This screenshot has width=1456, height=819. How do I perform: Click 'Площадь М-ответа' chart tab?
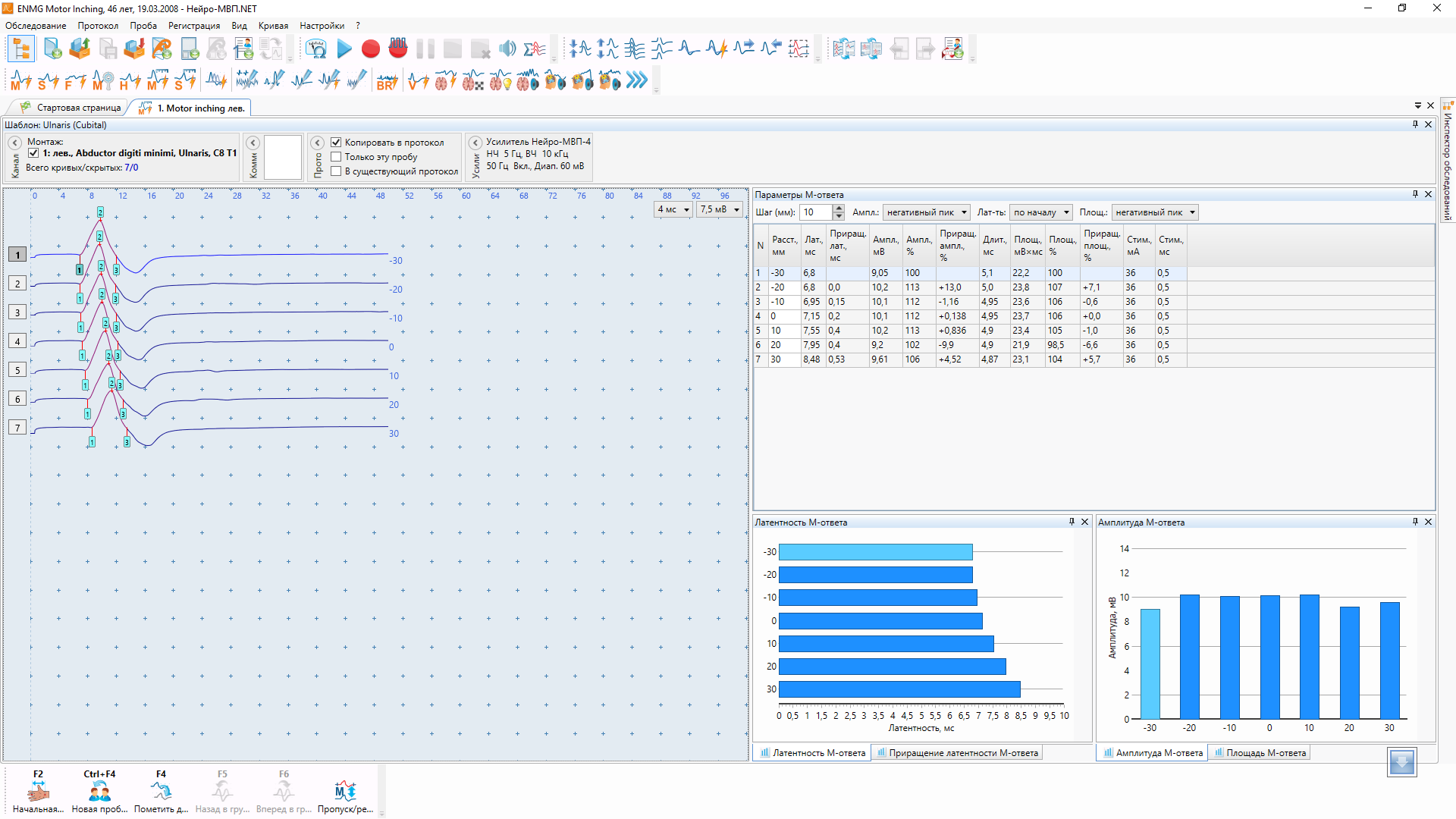coord(1260,753)
